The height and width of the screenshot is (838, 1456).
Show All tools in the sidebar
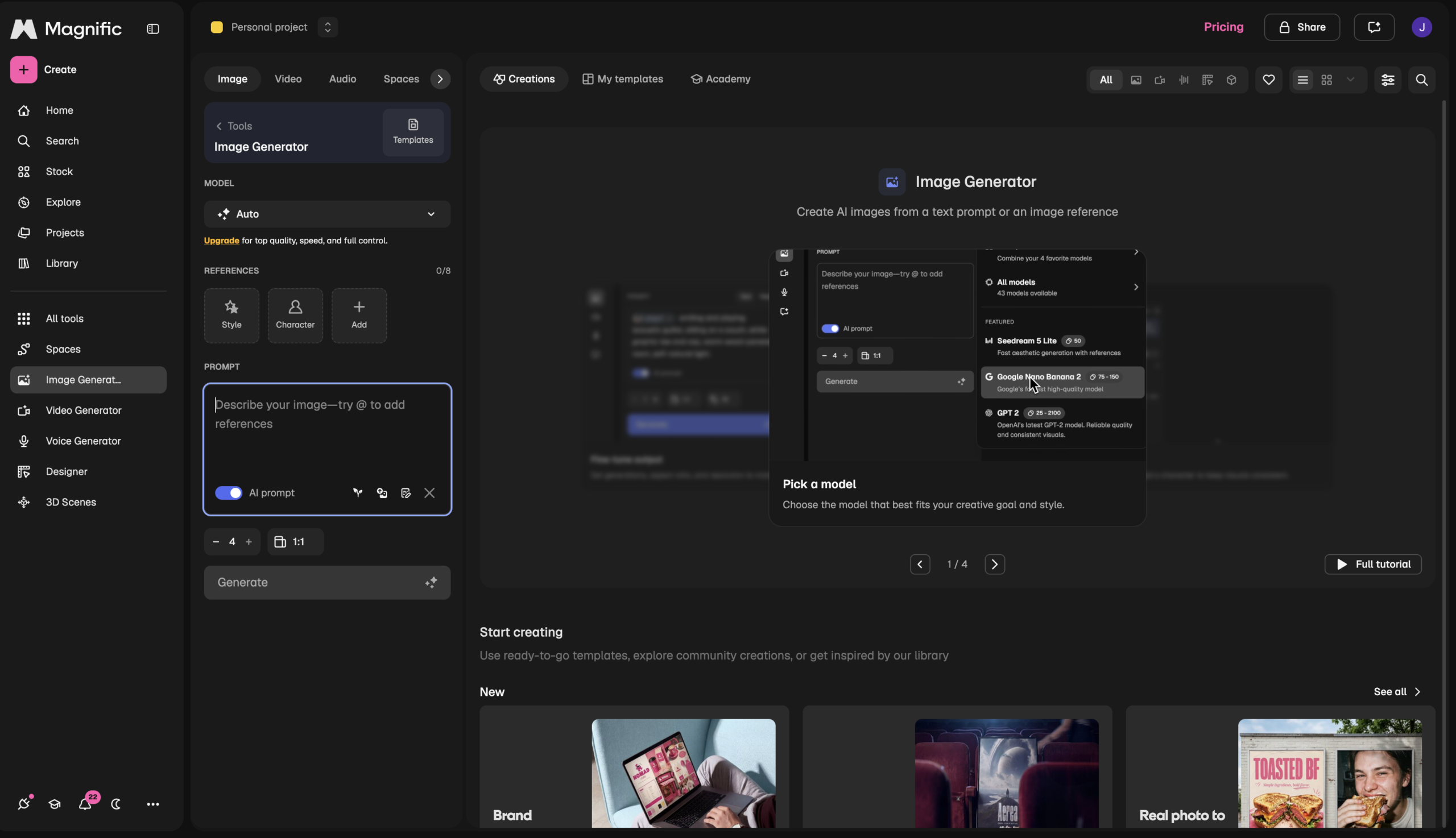pos(88,318)
